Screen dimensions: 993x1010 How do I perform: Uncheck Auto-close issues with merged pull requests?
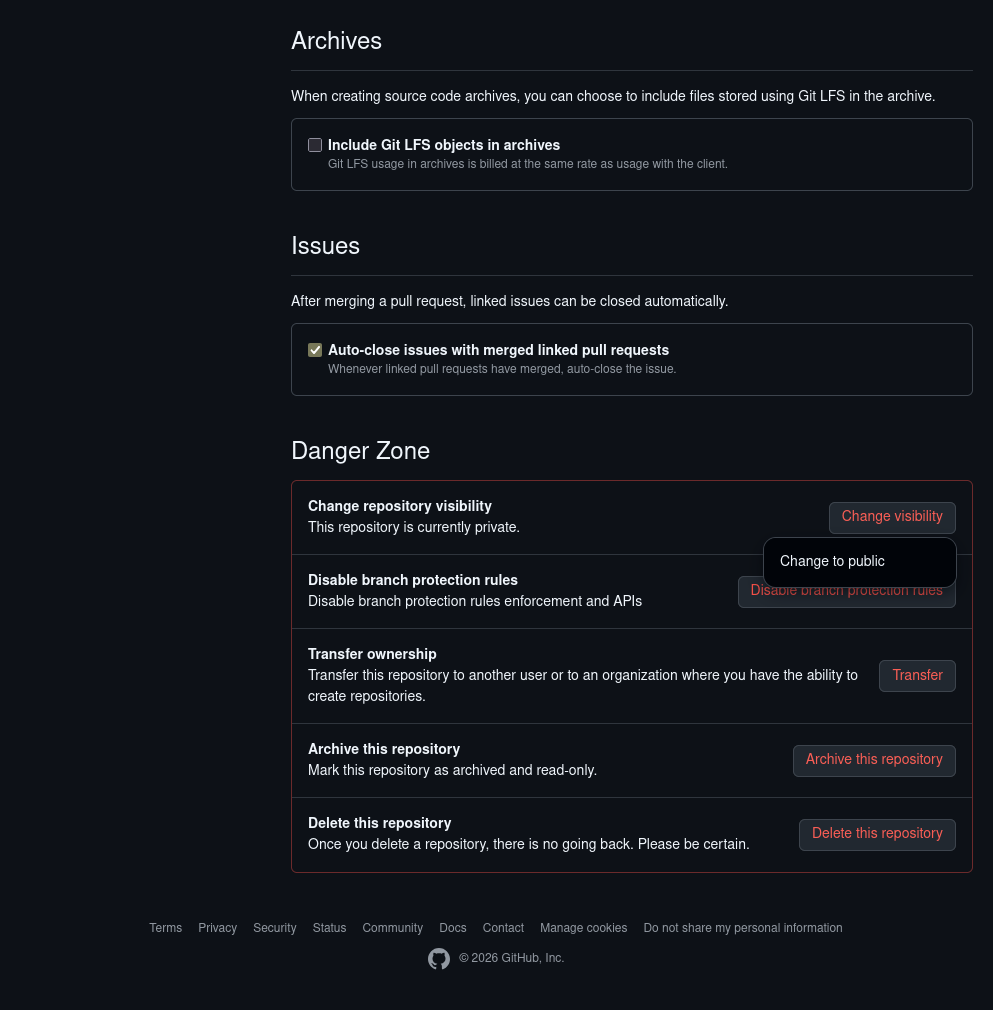(x=315, y=350)
